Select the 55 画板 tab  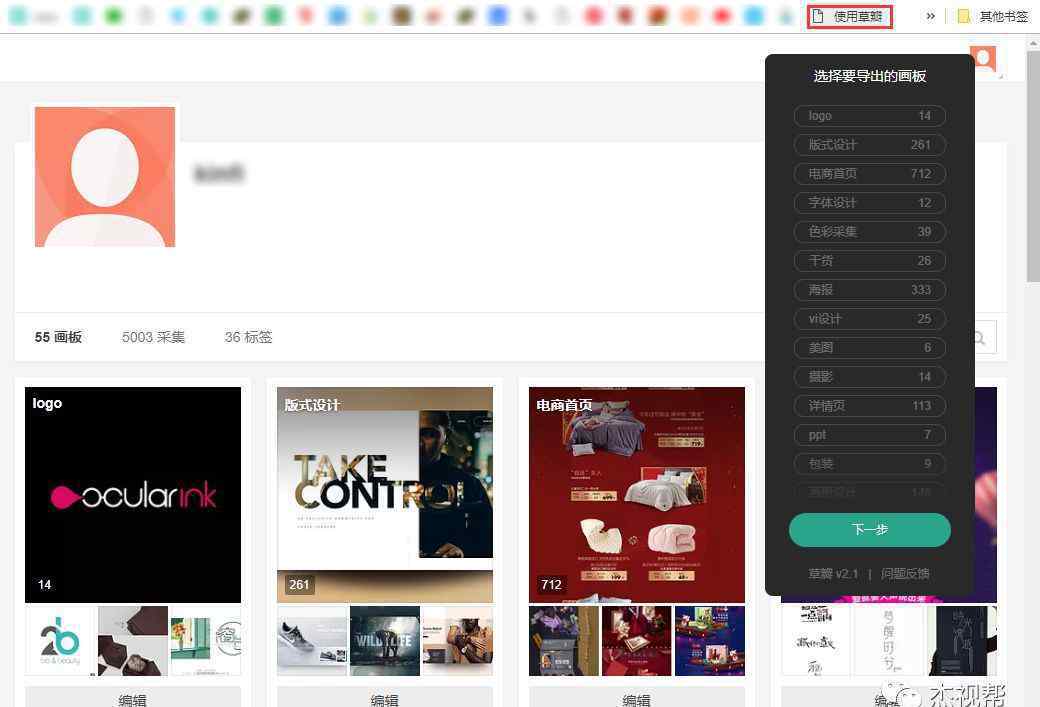click(58, 338)
